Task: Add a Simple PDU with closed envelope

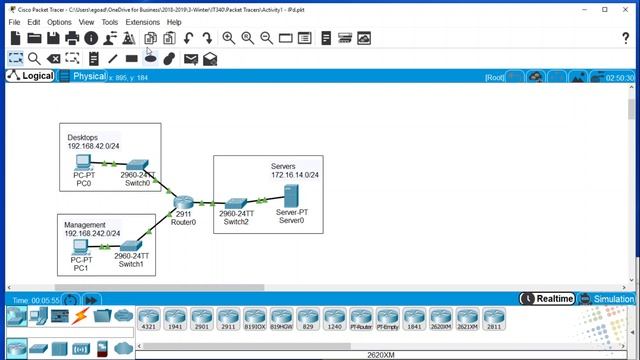Action: (191, 59)
